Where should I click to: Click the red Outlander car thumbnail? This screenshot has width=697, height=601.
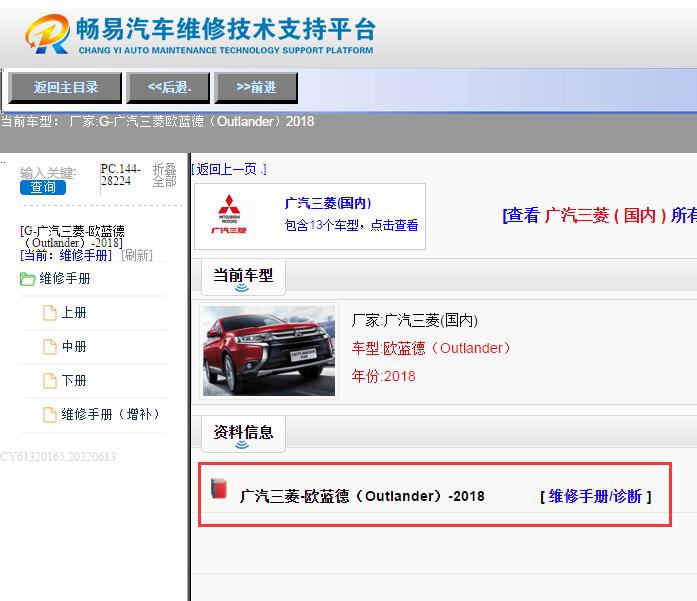pos(268,351)
